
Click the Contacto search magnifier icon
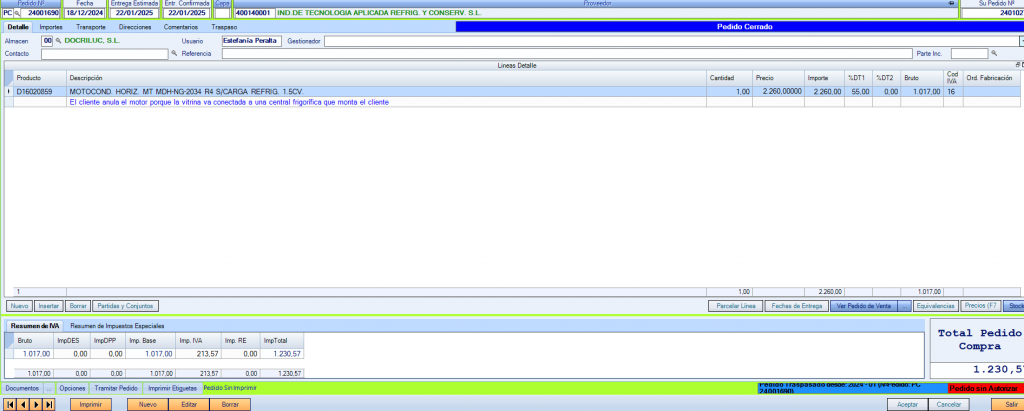pos(174,53)
